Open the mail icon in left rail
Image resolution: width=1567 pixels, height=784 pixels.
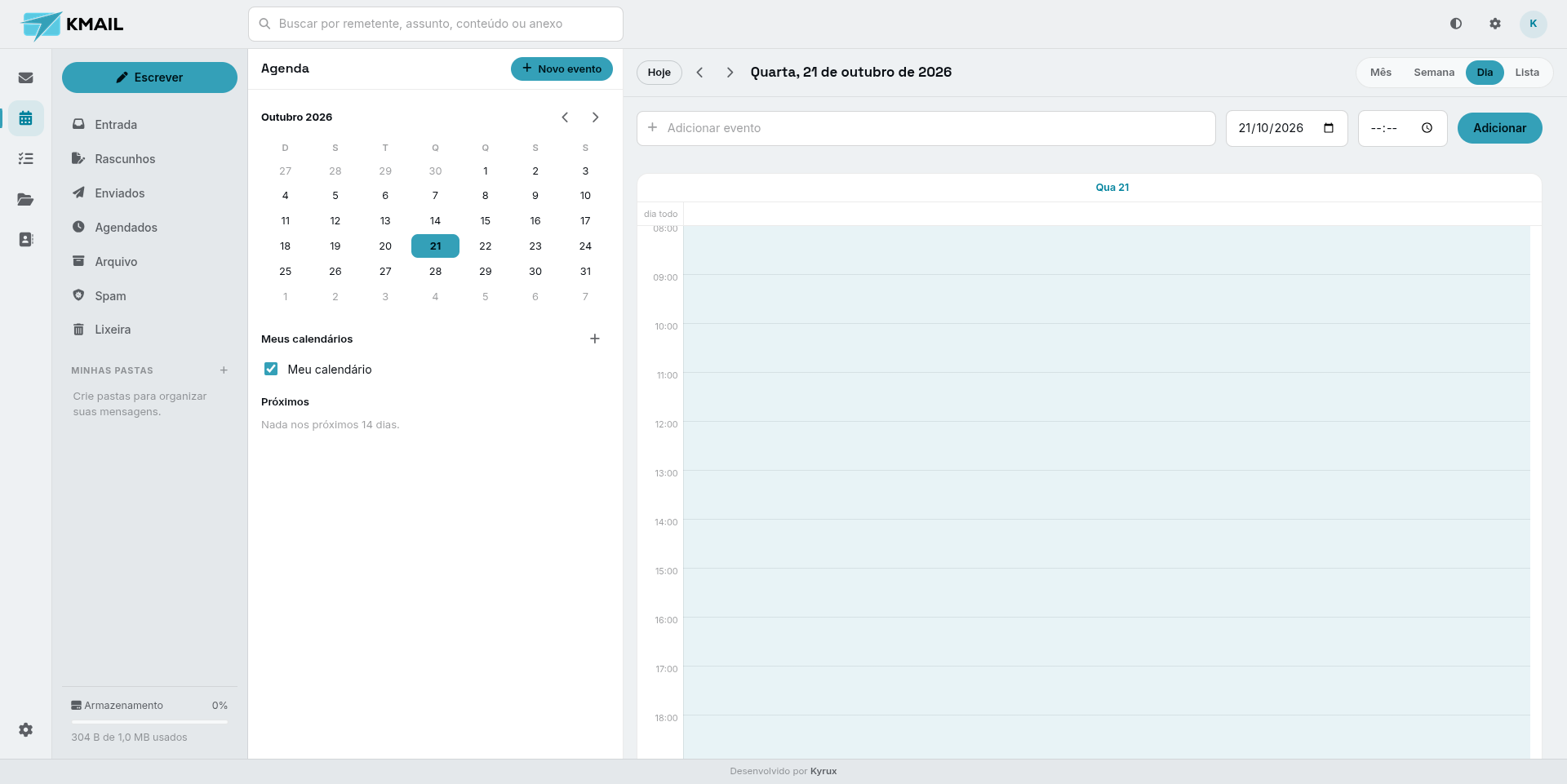26,78
